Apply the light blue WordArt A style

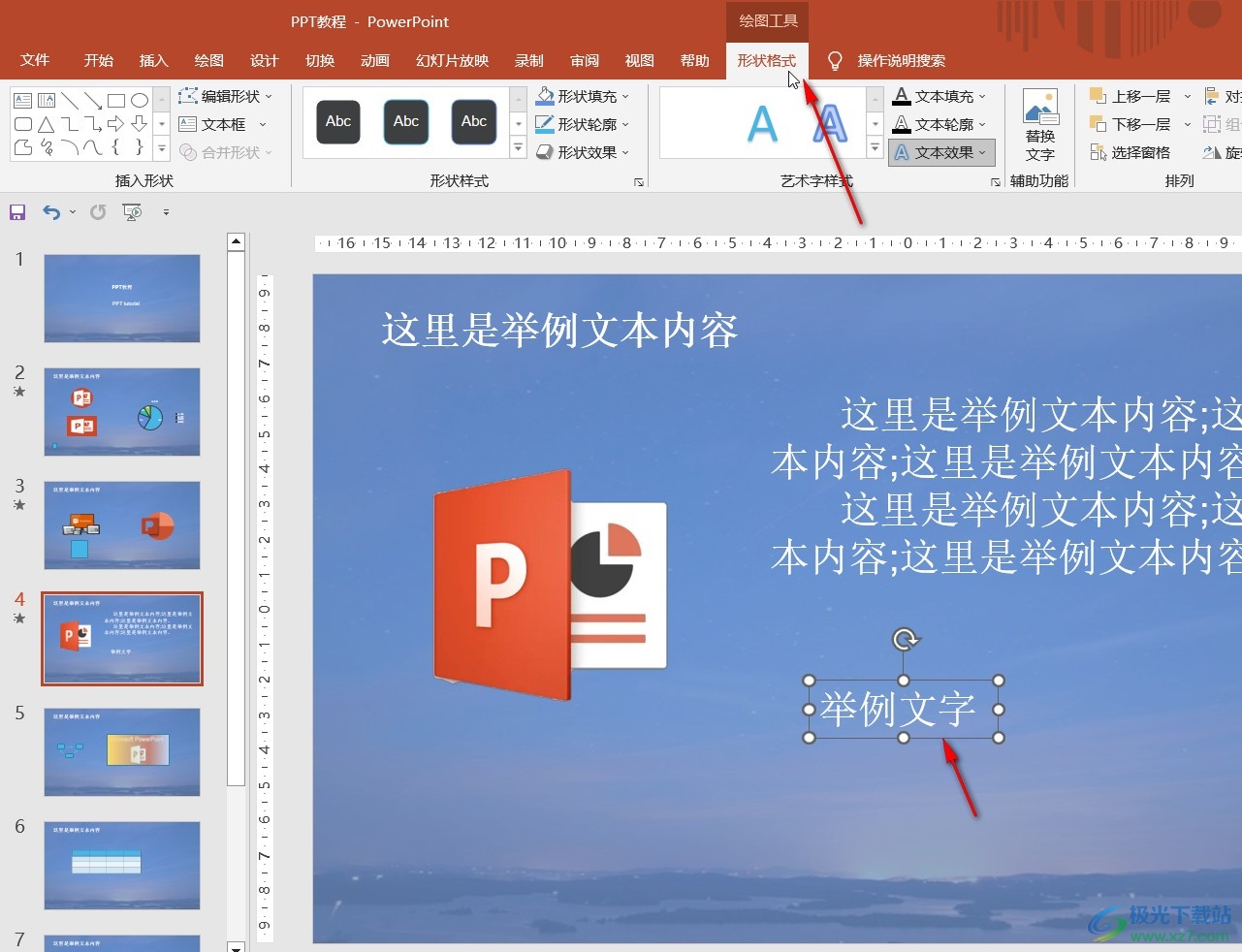(763, 124)
